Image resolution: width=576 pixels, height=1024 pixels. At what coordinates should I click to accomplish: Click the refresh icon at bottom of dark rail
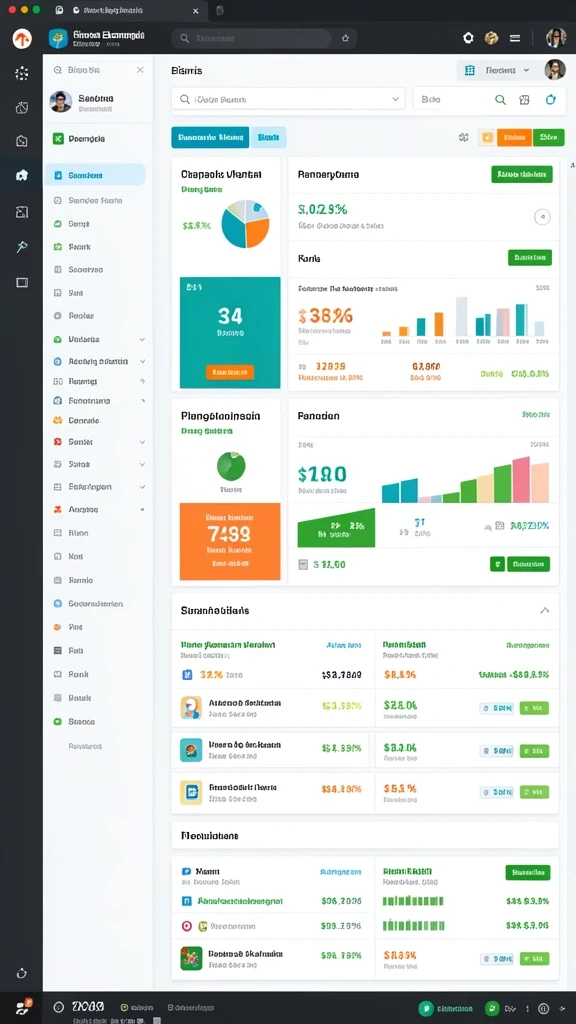pos(22,973)
